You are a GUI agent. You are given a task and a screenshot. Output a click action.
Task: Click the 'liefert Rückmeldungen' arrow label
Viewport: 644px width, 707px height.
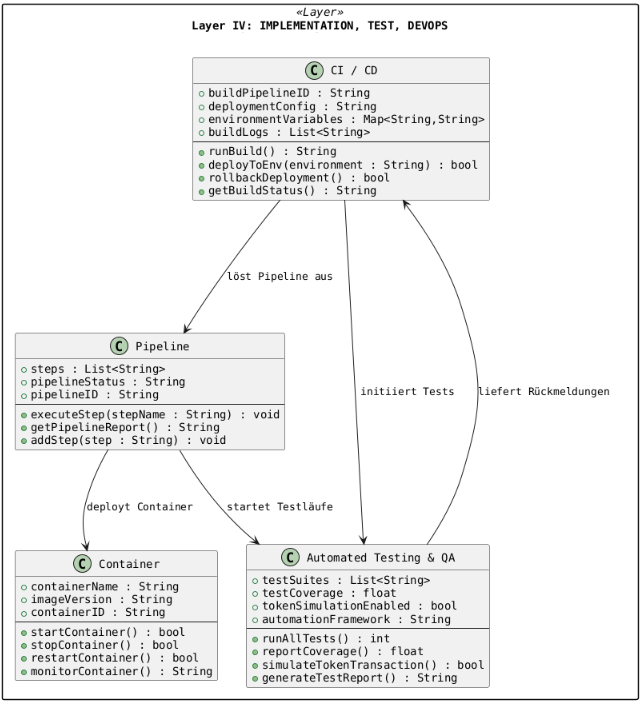click(543, 391)
